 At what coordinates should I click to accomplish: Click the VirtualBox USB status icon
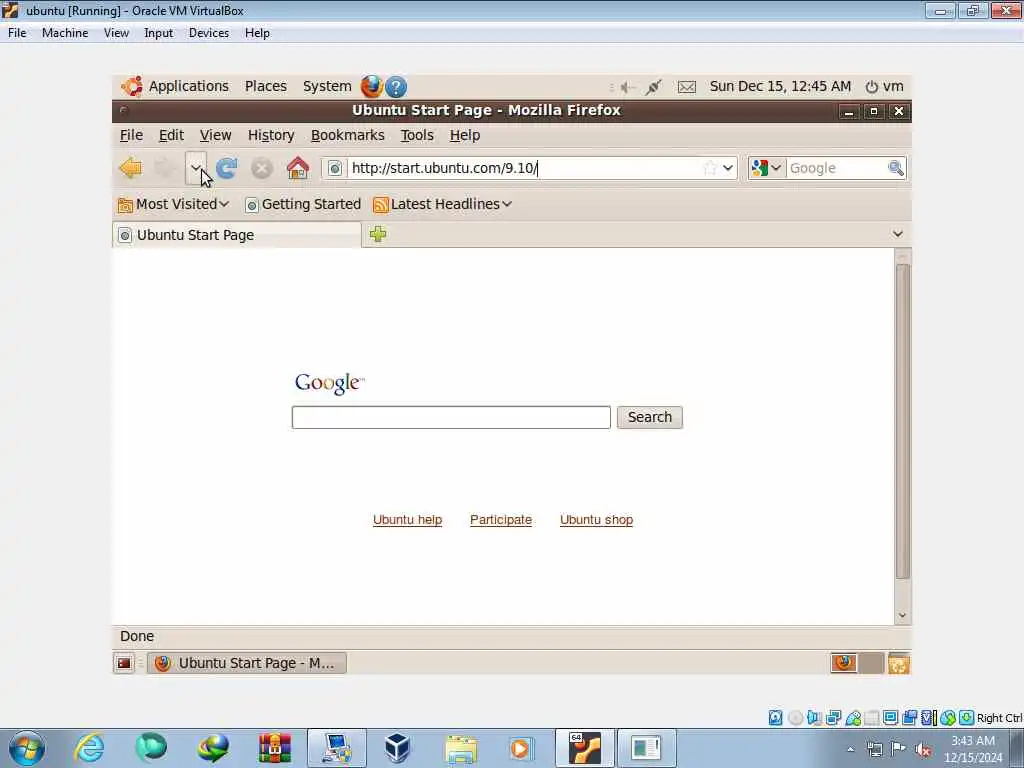point(853,718)
